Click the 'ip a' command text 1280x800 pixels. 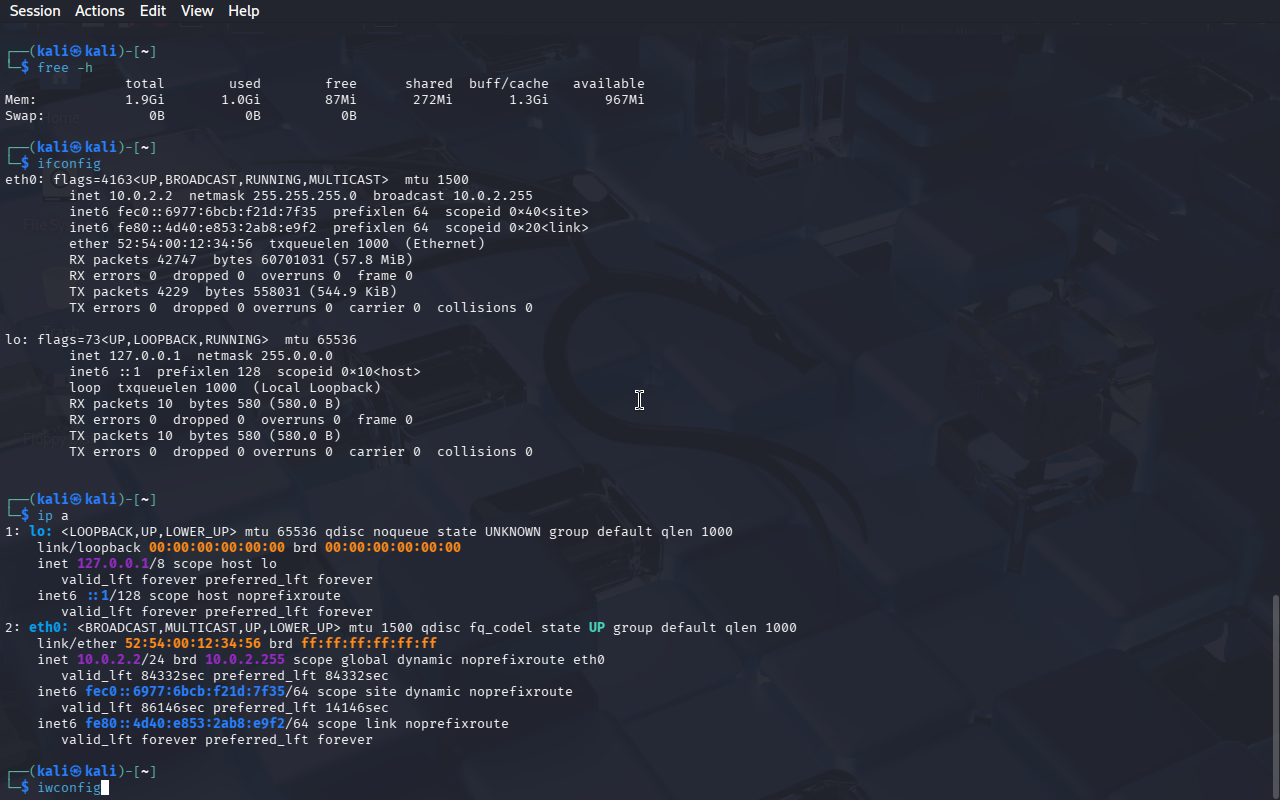[52, 516]
